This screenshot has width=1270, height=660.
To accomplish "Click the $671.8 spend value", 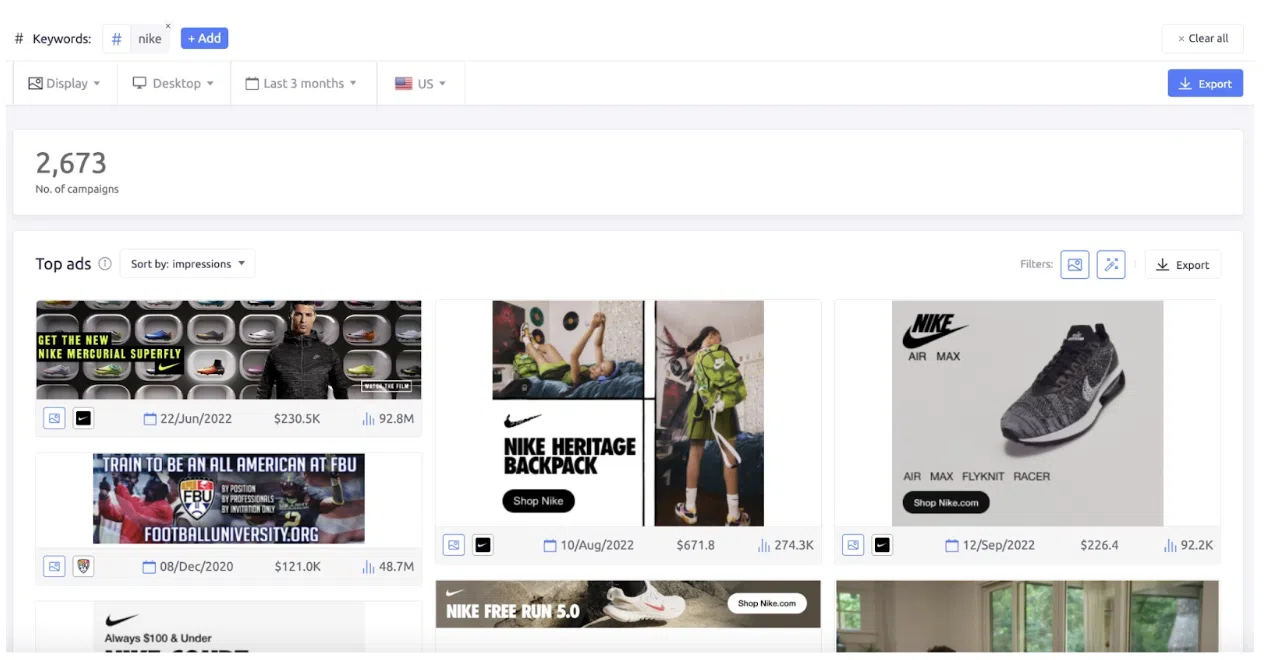I will (695, 546).
